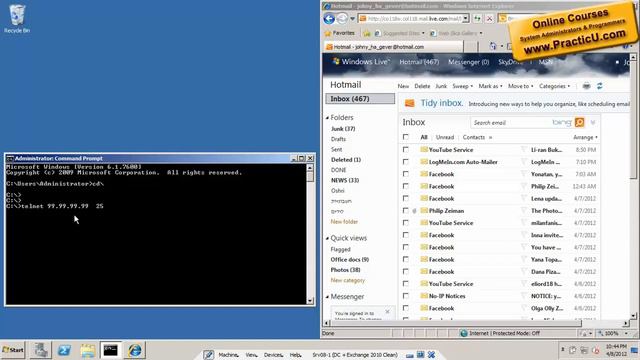Open the address bar URL dropdown
Screen dimensions: 640x360
465,18
